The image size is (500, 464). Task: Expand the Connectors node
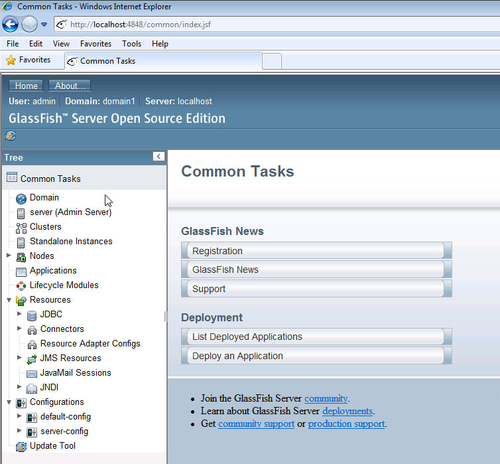point(19,328)
